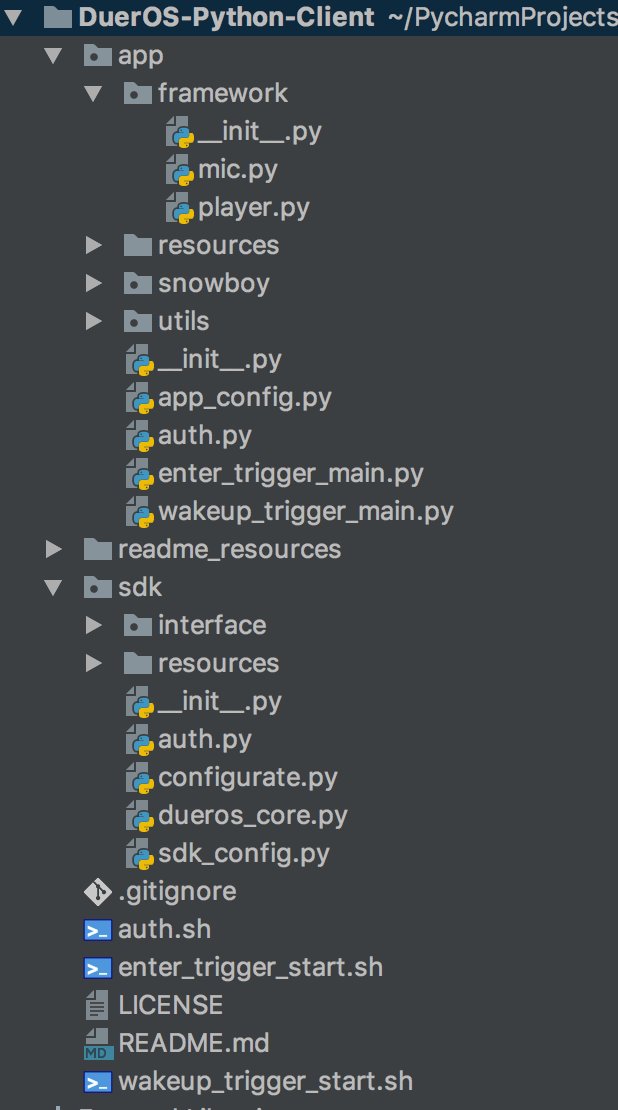Select the player.py file name
Screen dimensions: 618x1110
(253, 208)
